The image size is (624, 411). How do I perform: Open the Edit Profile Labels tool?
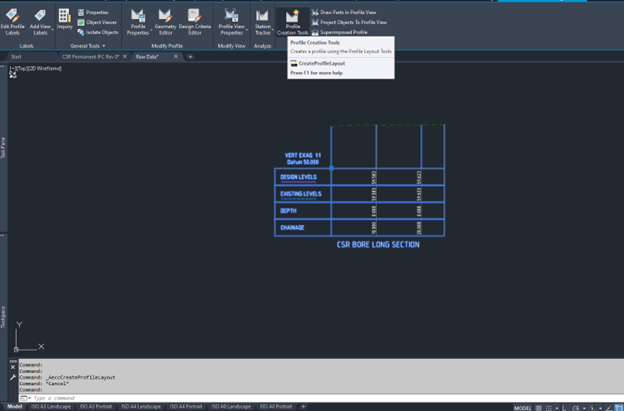click(14, 20)
